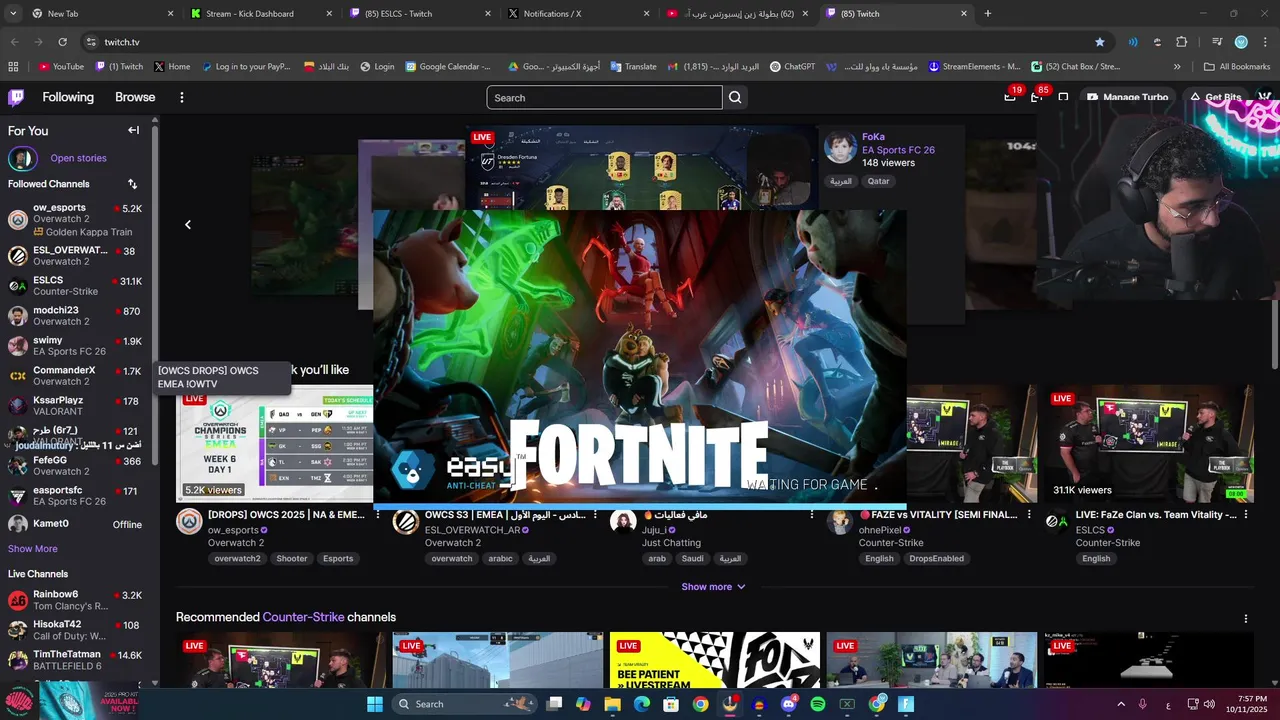
Task: Click the Twitch search input field
Action: 604,97
